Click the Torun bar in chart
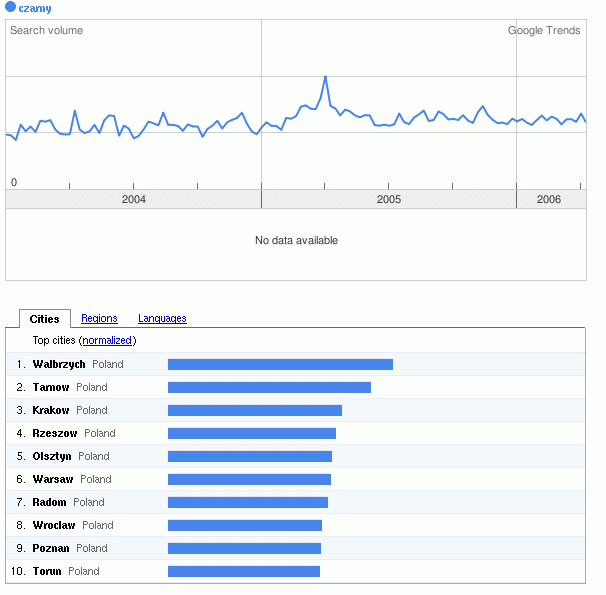 tap(243, 571)
